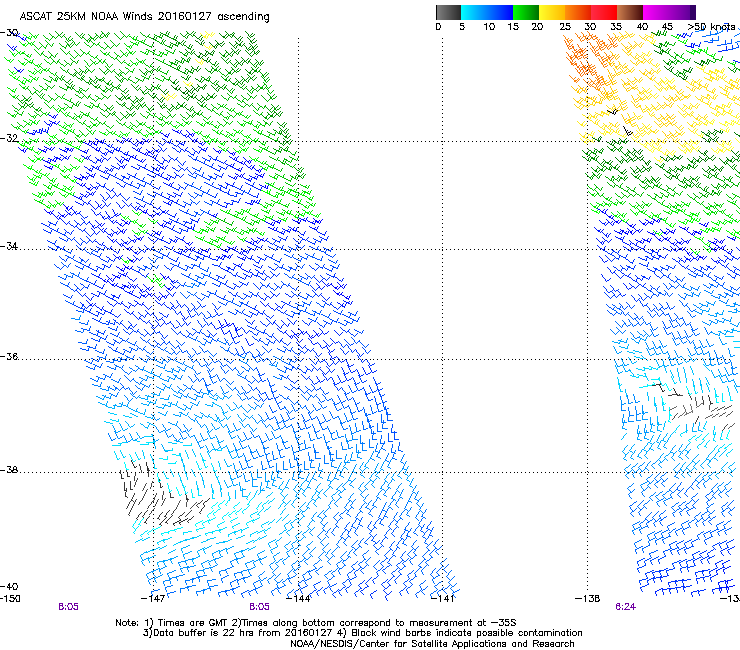Click the data buffer note line
This screenshot has height=650, width=740.
362,633
